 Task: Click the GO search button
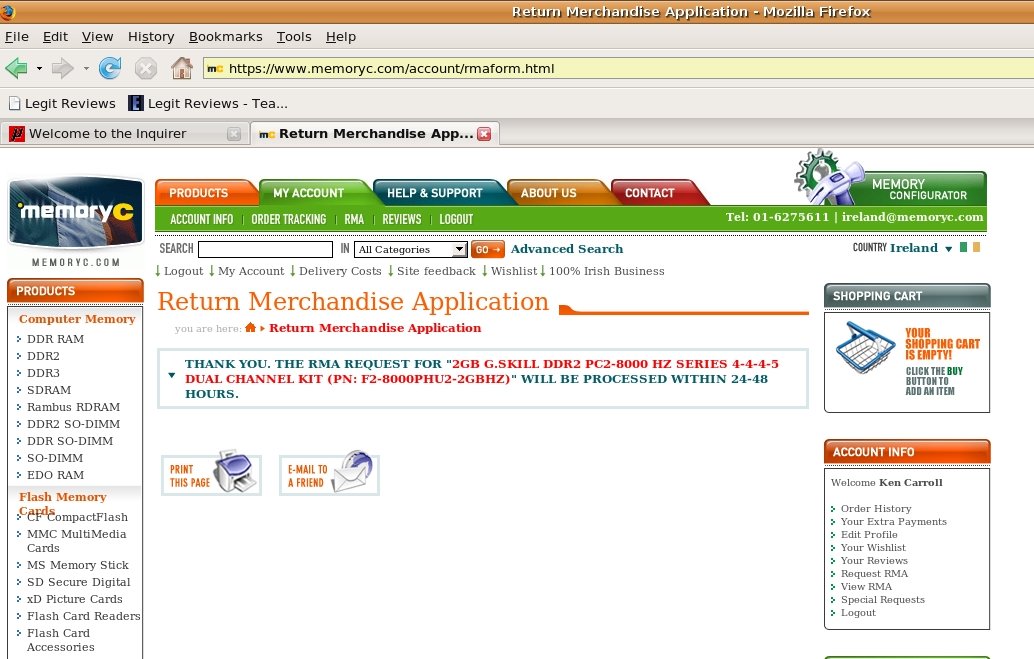(x=487, y=249)
